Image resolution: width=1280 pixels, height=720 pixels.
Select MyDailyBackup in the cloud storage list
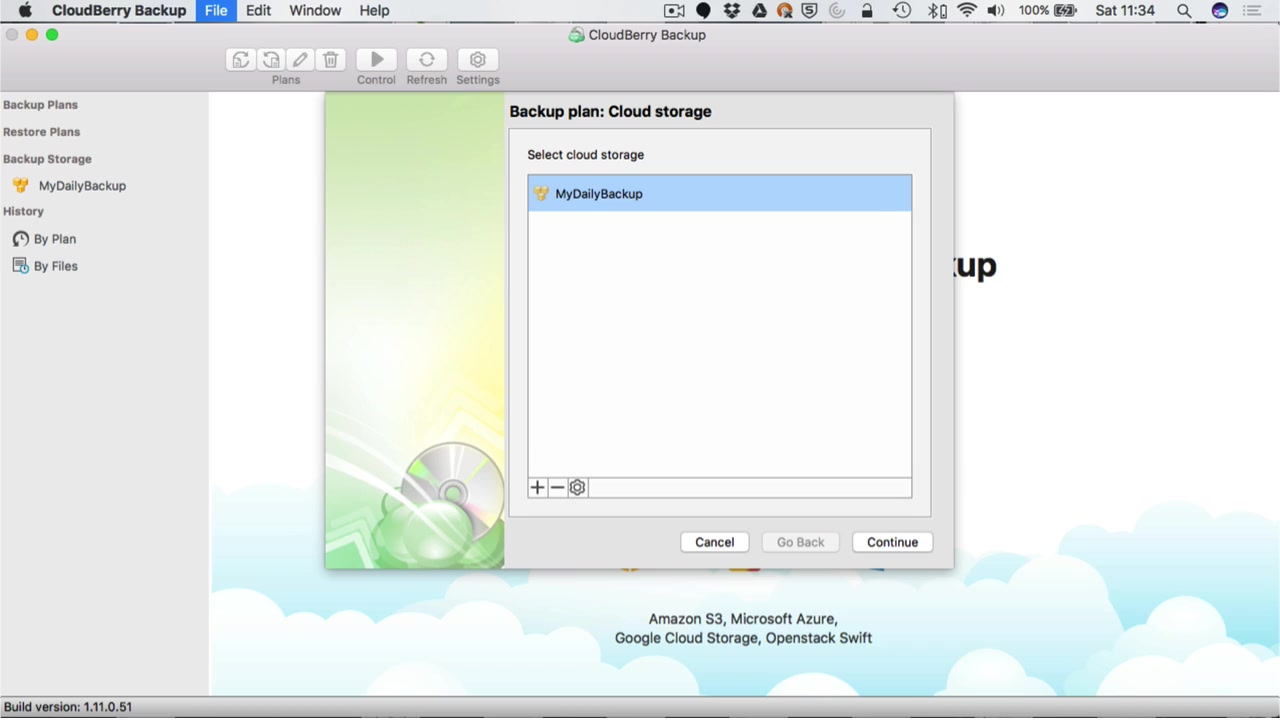click(720, 194)
